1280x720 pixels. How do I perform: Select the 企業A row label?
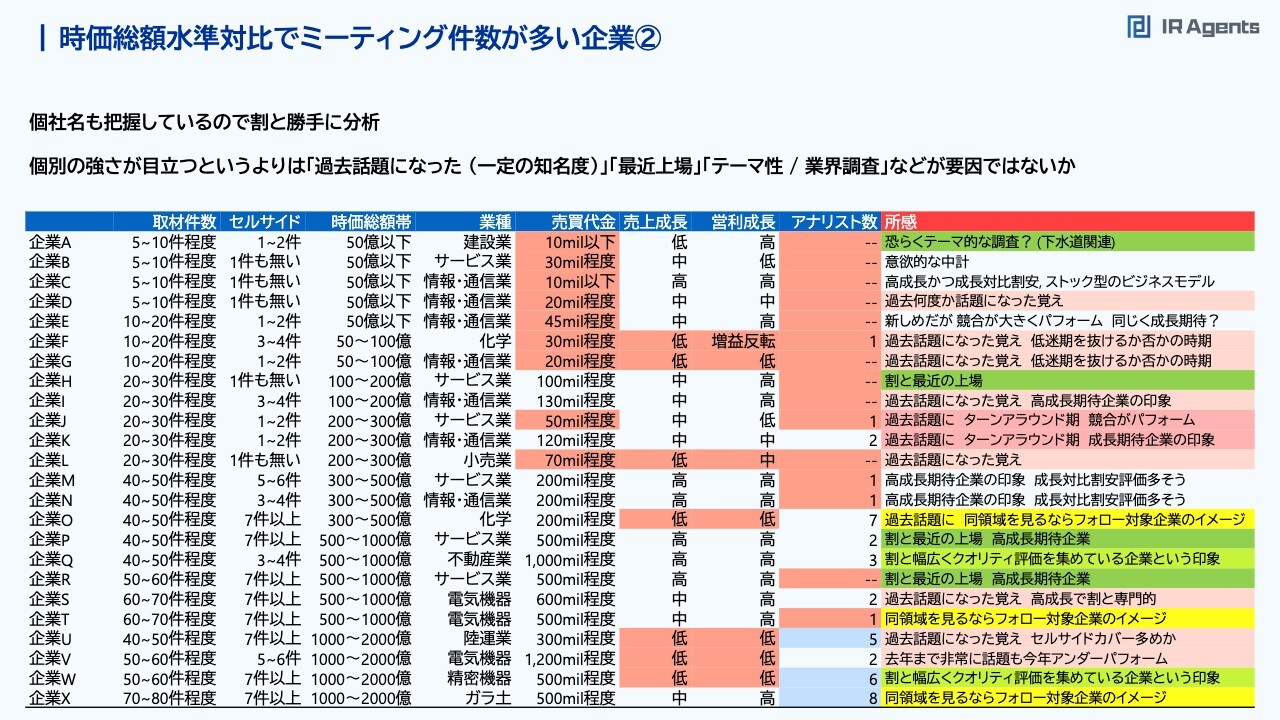point(51,242)
